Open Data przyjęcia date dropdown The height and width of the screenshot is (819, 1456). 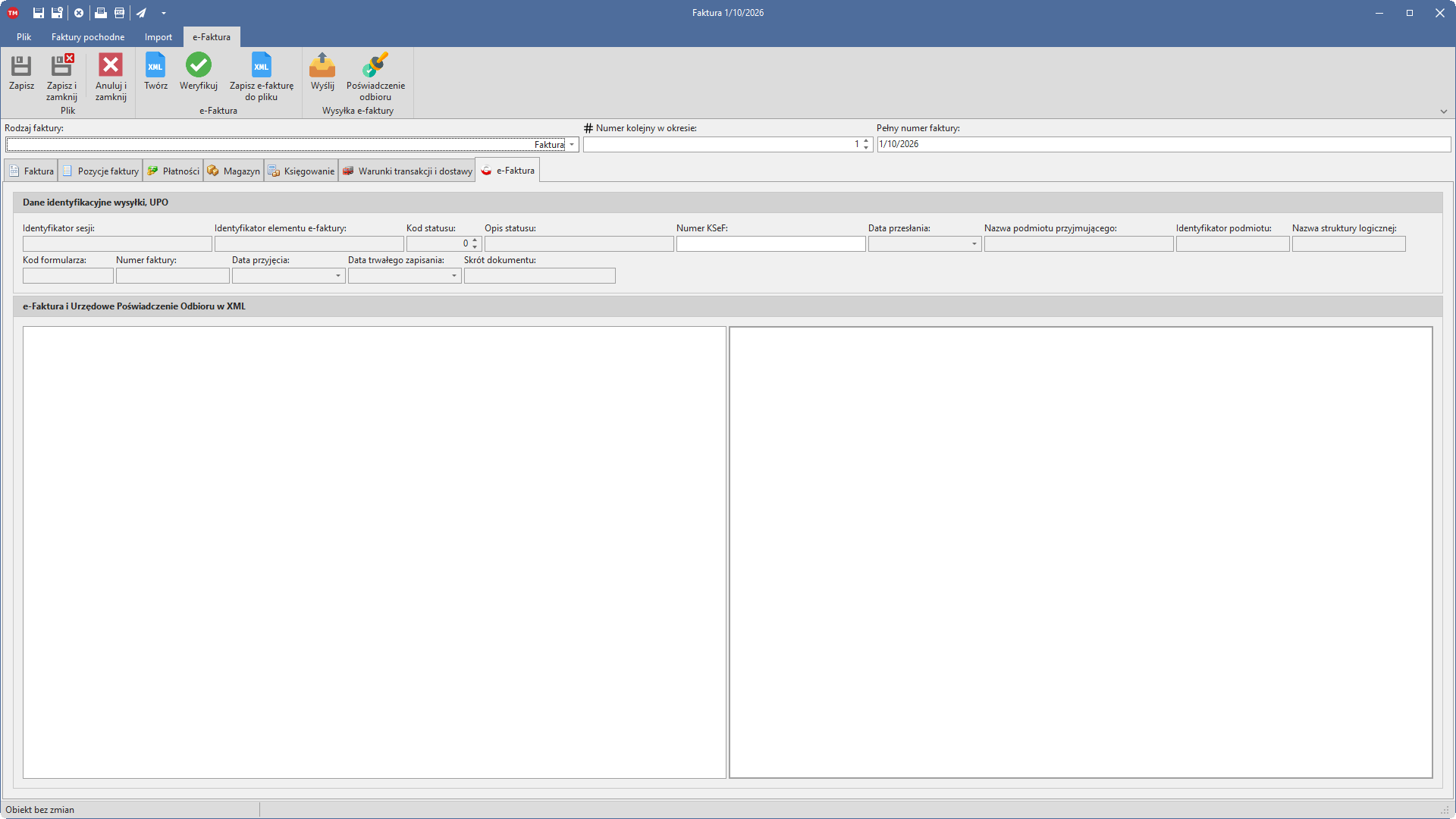338,276
